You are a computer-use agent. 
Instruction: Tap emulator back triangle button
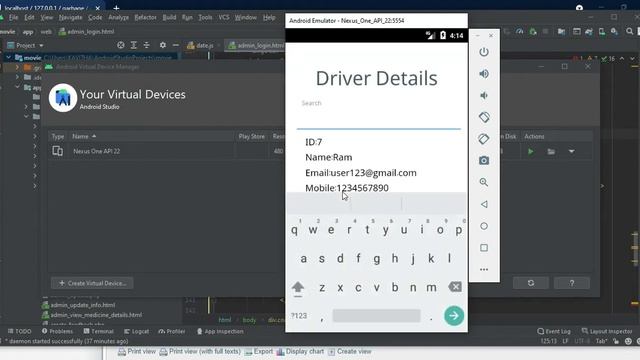coord(484,204)
